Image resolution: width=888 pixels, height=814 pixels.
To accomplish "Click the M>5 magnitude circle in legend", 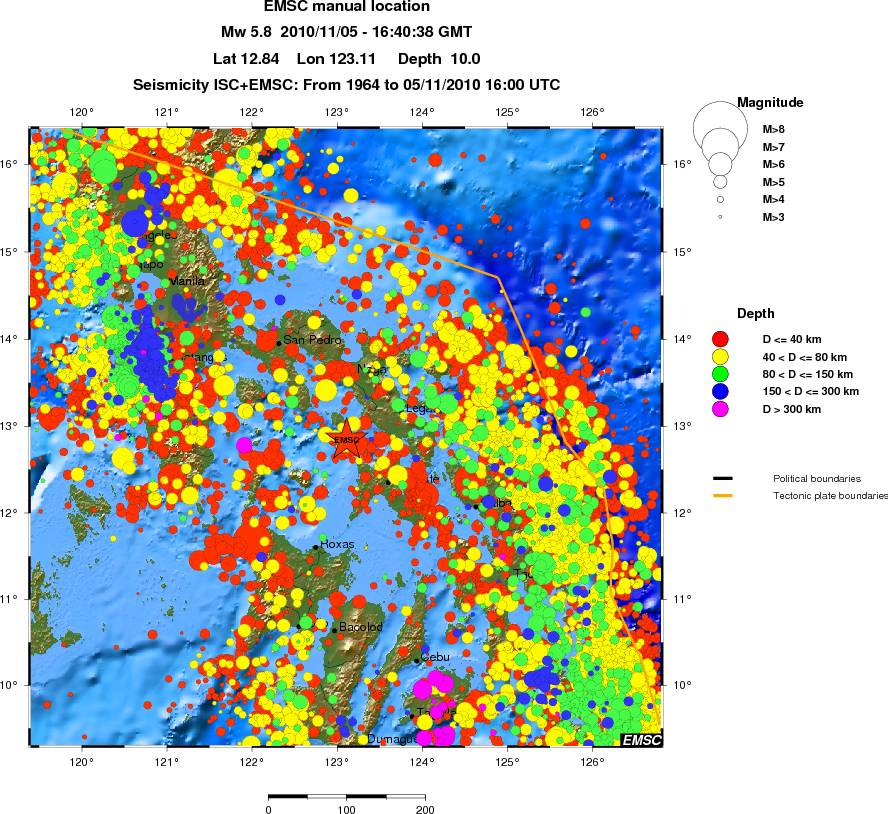I will pyautogui.click(x=720, y=182).
